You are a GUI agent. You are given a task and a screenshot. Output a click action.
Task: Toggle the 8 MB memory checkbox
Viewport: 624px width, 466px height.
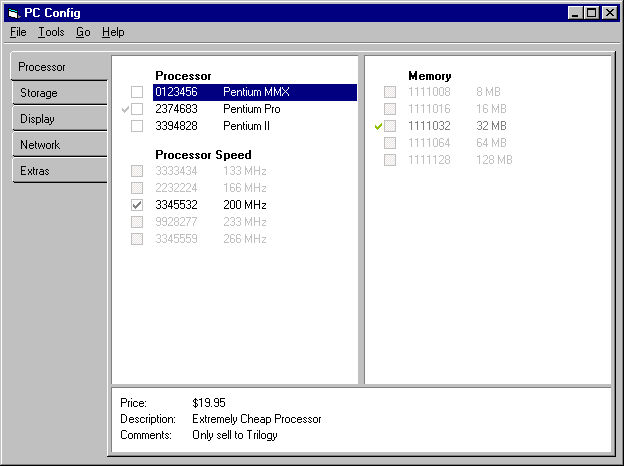coord(390,92)
